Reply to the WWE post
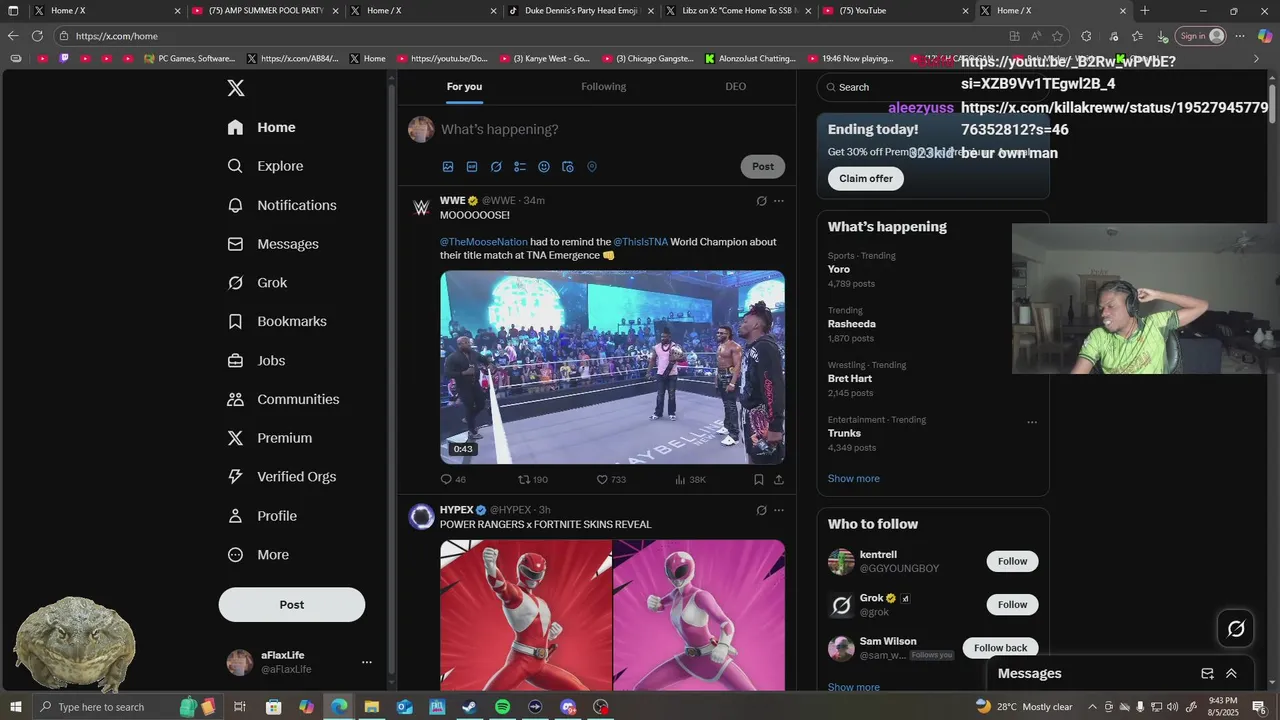1280x720 pixels. [453, 480]
